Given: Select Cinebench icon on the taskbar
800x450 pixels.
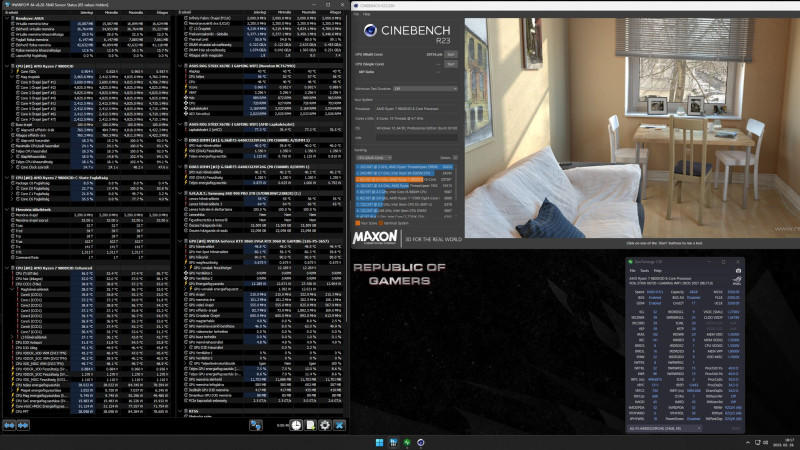Looking at the screenshot, I should click(421, 442).
